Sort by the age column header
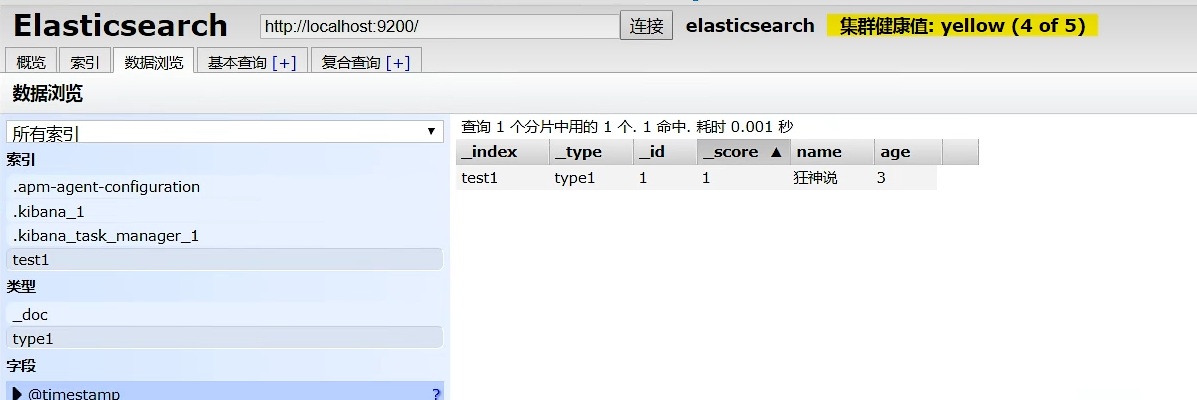 (908, 152)
